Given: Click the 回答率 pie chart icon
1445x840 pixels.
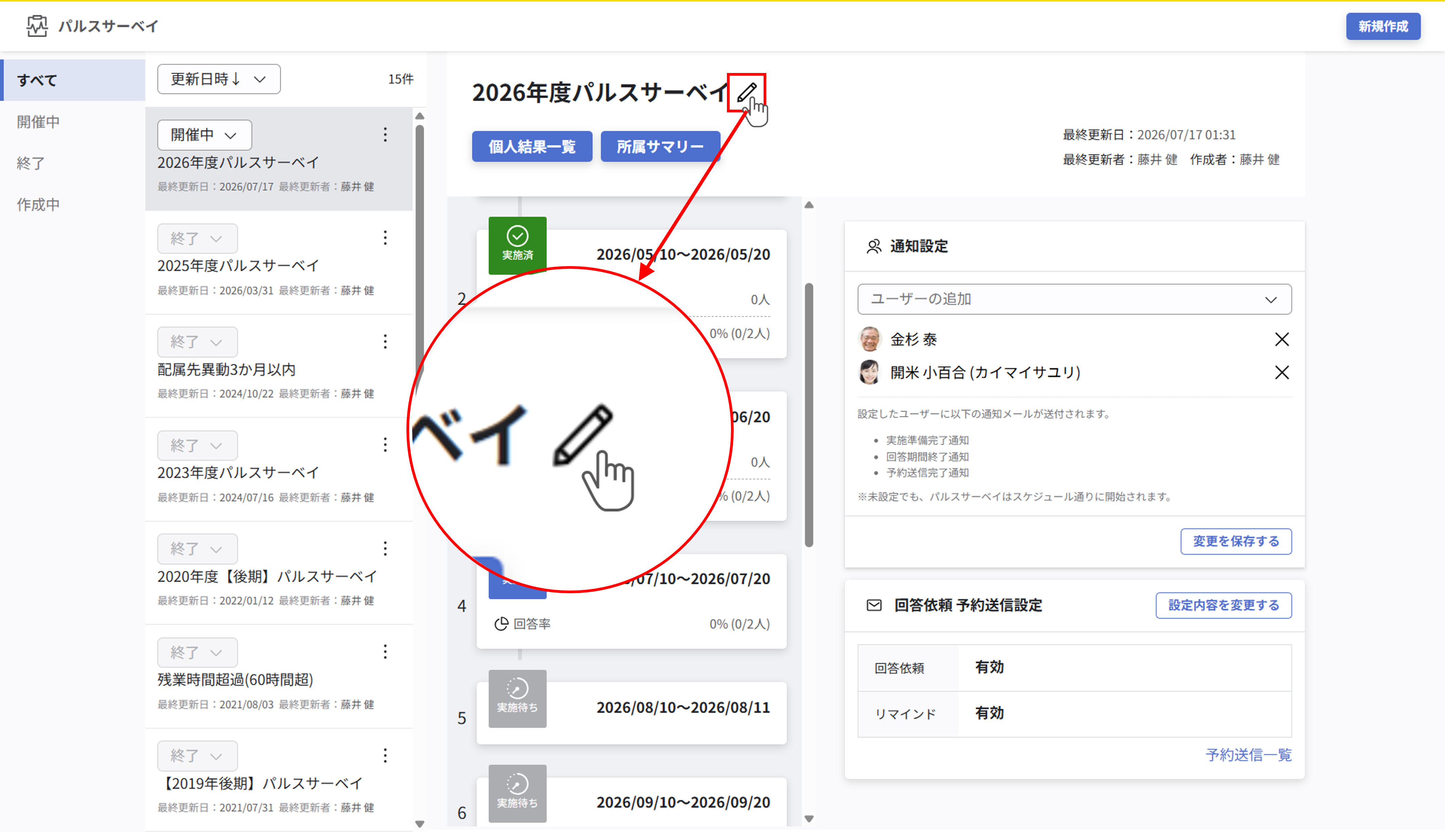Looking at the screenshot, I should [x=501, y=624].
